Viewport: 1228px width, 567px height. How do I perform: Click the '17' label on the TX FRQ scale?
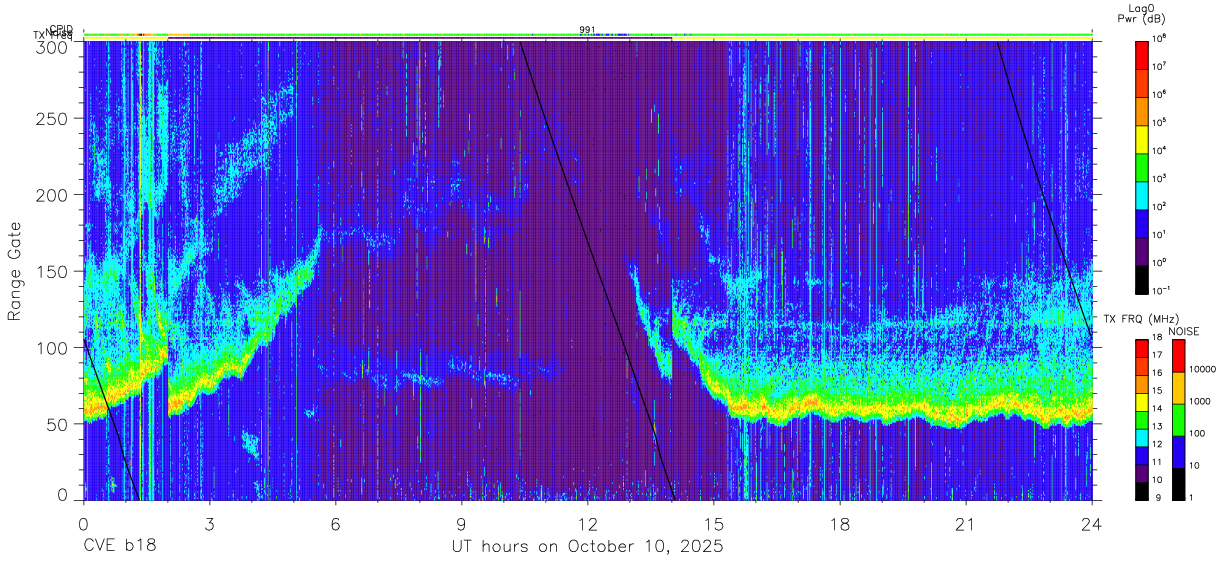1157,356
